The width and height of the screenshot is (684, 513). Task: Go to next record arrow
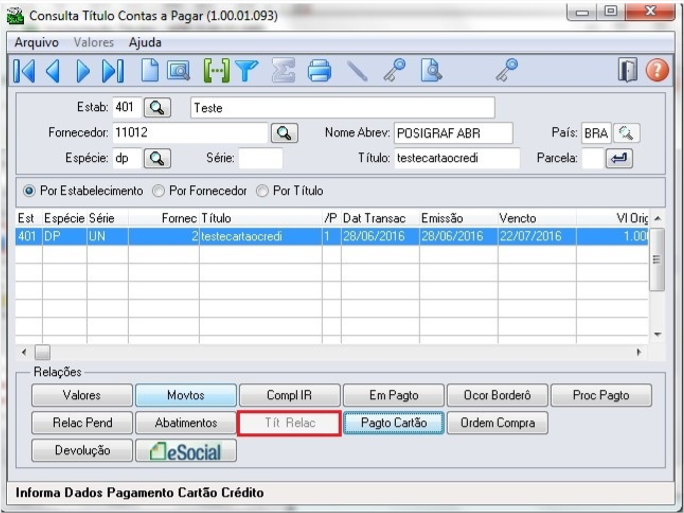tap(83, 71)
